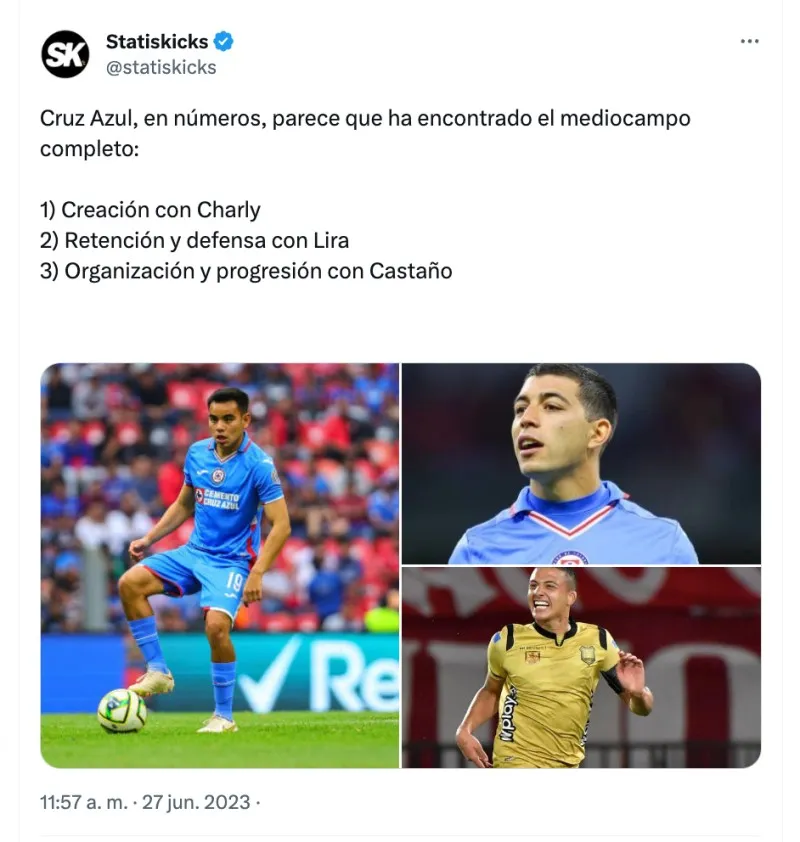Viewport: 800px width, 842px height.
Task: Open the top-right close-up player photo
Action: pyautogui.click(x=581, y=463)
